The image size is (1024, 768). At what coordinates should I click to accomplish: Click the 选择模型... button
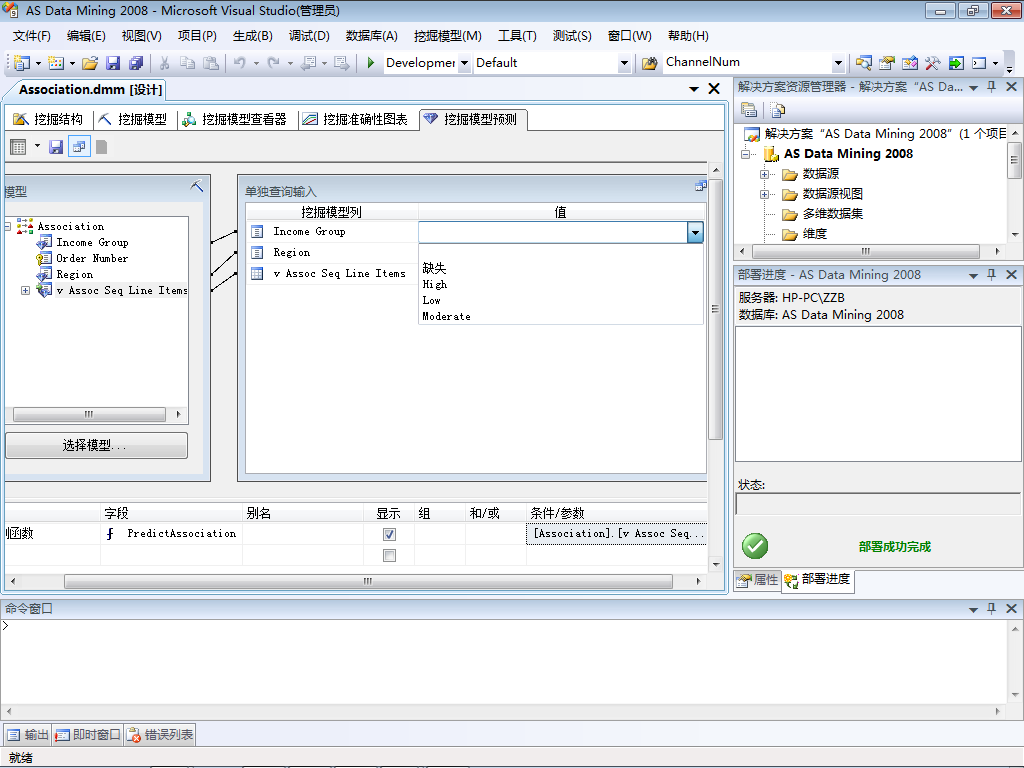pyautogui.click(x=97, y=445)
